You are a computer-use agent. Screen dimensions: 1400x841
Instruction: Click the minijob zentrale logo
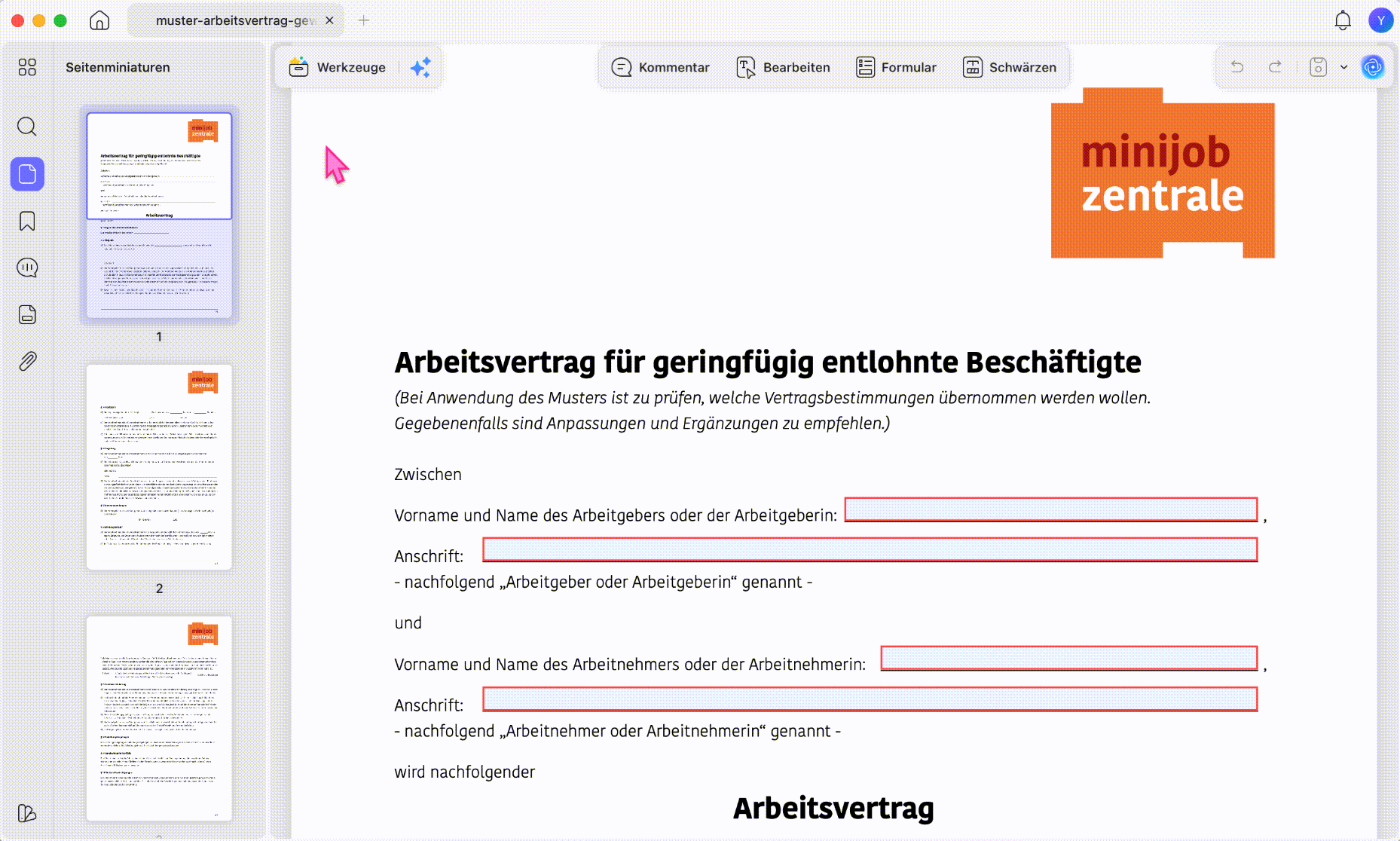pyautogui.click(x=1163, y=173)
